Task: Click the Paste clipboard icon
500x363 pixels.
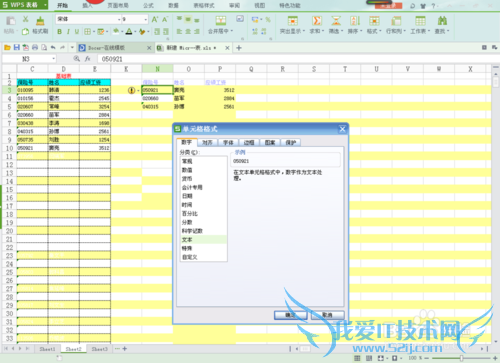Action: tap(10, 21)
